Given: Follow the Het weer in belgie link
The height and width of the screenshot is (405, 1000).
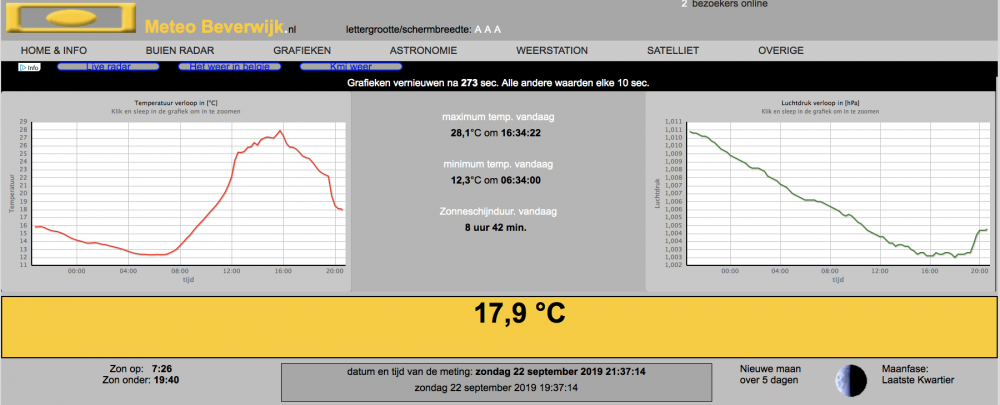Looking at the screenshot, I should [230, 66].
